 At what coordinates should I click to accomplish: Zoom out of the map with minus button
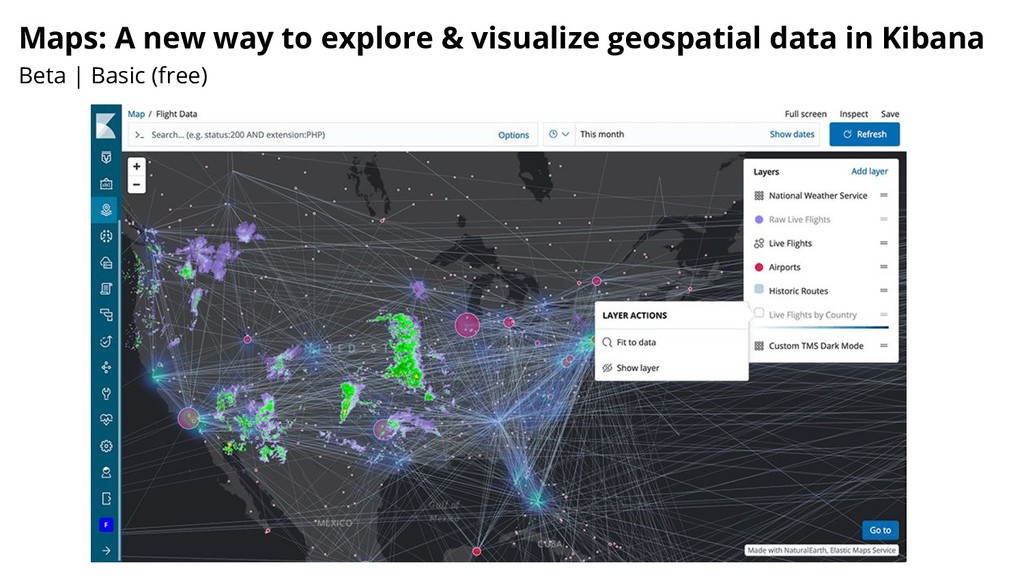click(136, 185)
